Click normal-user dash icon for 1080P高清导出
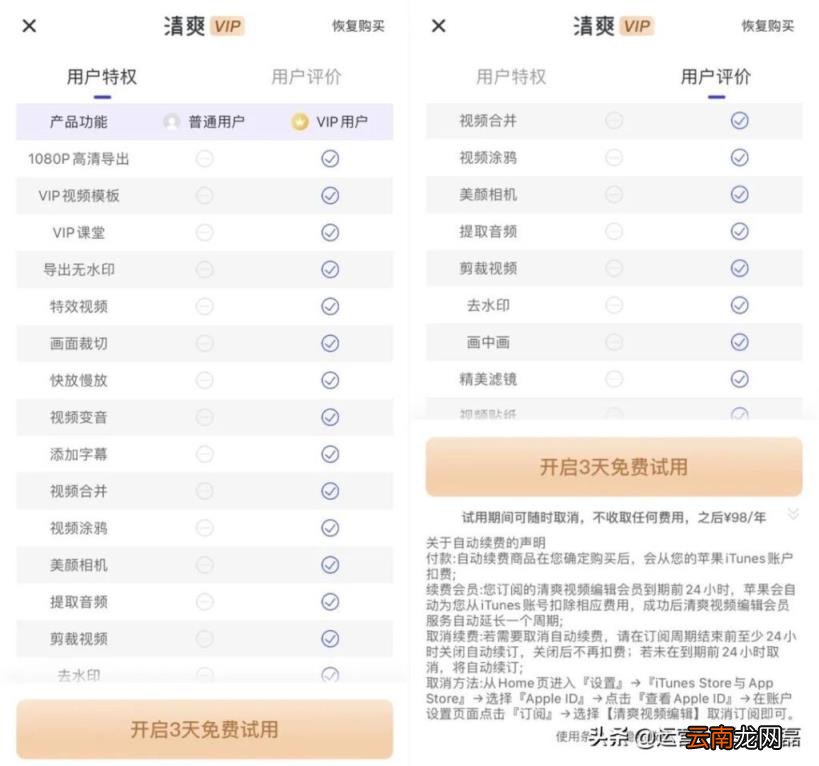The height and width of the screenshot is (766, 819). pos(205,158)
